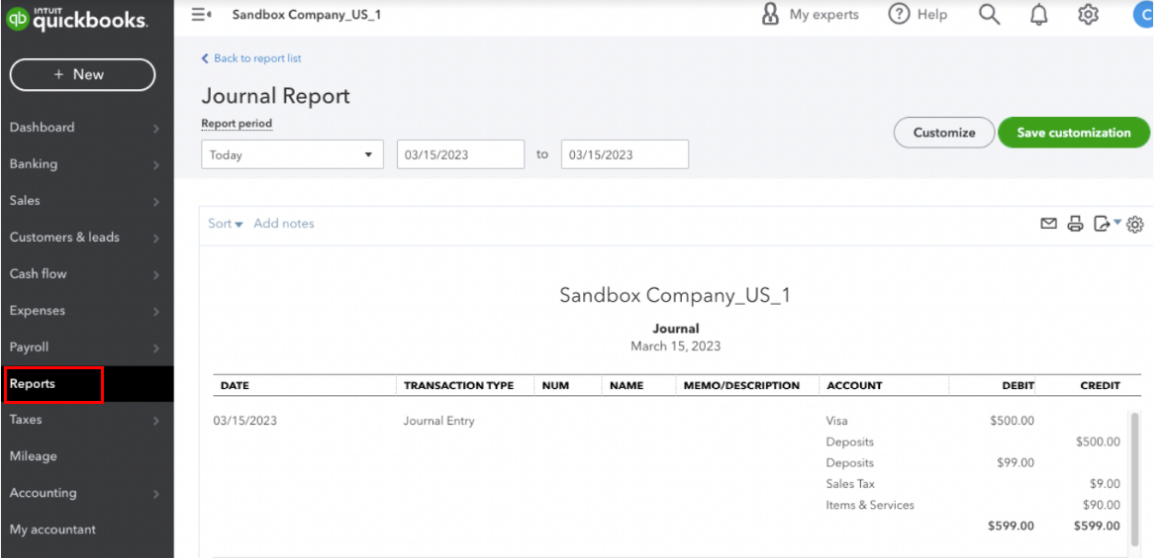Click the Customize button
The width and height of the screenshot is (1155, 558).
coord(943,133)
